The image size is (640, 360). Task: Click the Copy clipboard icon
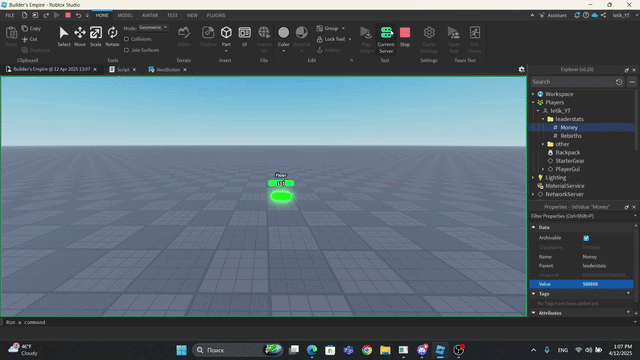[25, 28]
